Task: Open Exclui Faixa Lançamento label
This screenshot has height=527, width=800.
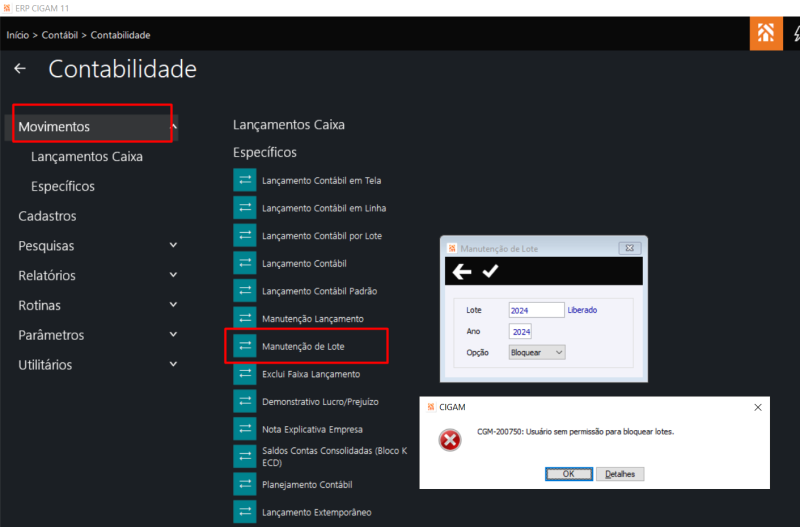Action: click(311, 374)
